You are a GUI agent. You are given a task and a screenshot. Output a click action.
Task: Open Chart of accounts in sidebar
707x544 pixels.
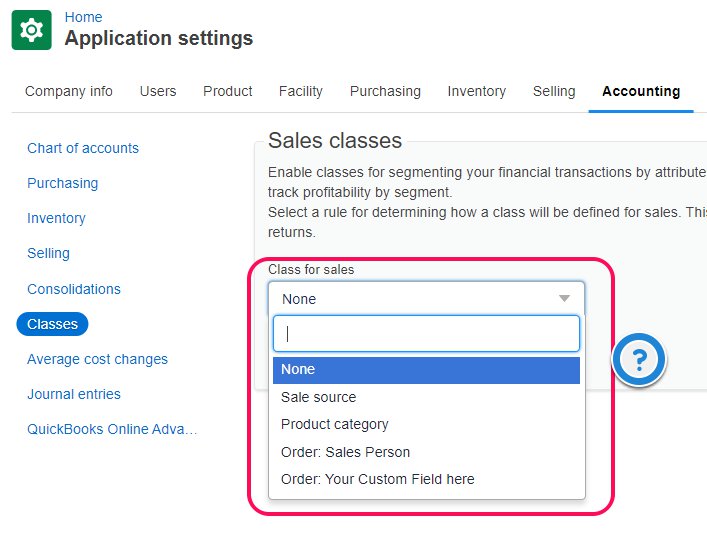point(83,148)
